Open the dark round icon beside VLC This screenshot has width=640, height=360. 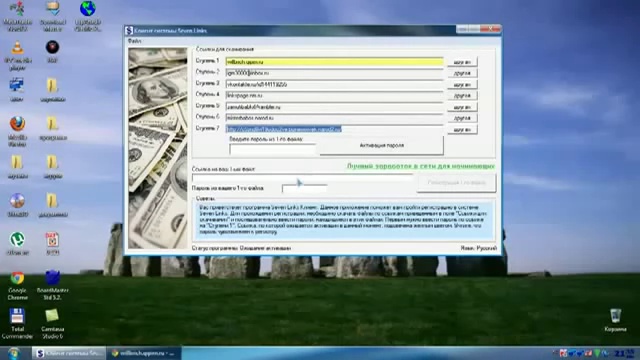tap(52, 51)
